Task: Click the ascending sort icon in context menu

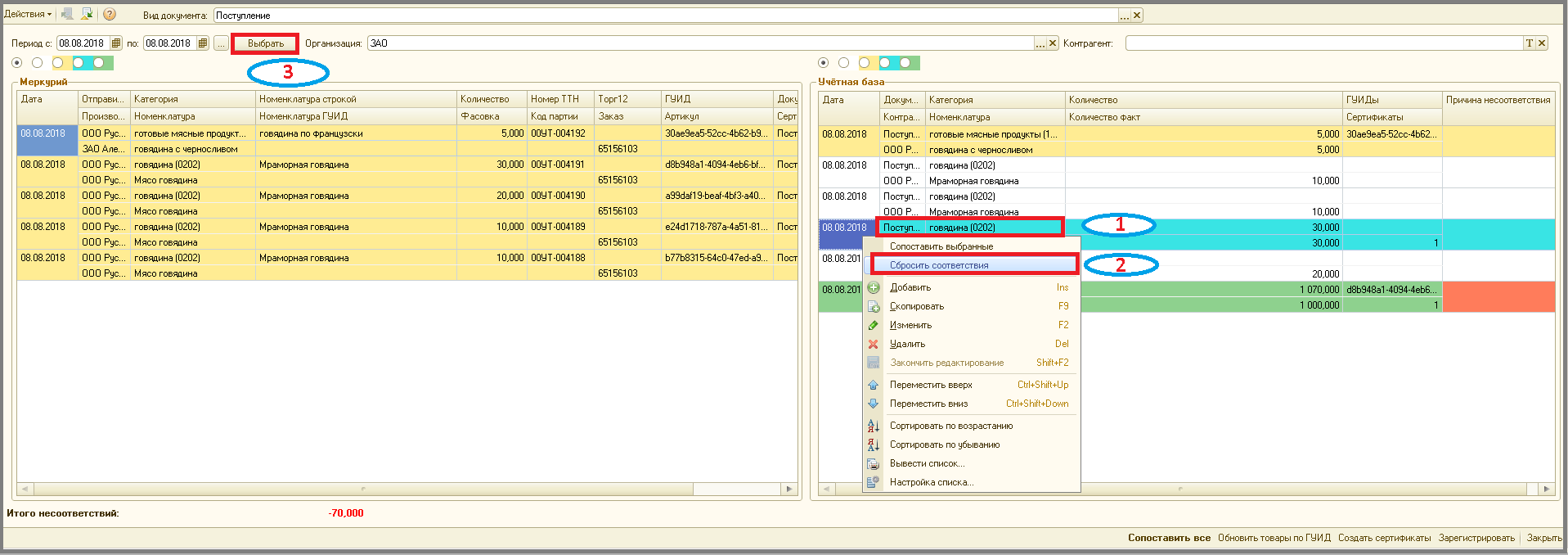Action: pos(874,426)
